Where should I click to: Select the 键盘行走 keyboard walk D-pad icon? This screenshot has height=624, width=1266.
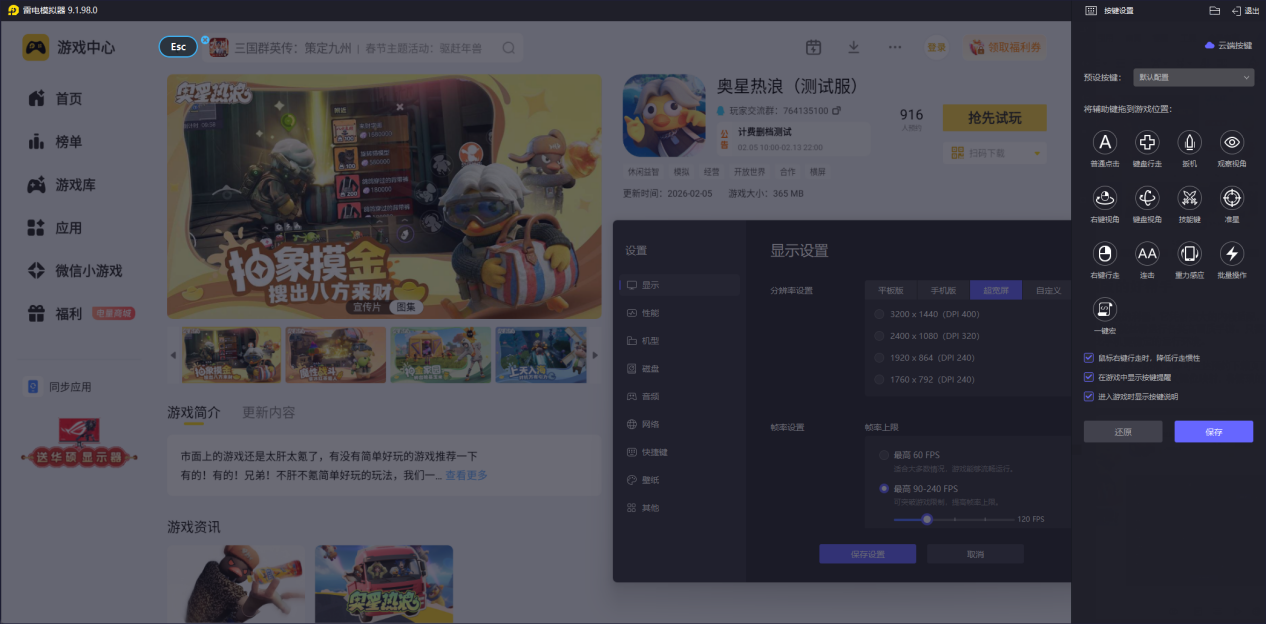click(x=1147, y=142)
